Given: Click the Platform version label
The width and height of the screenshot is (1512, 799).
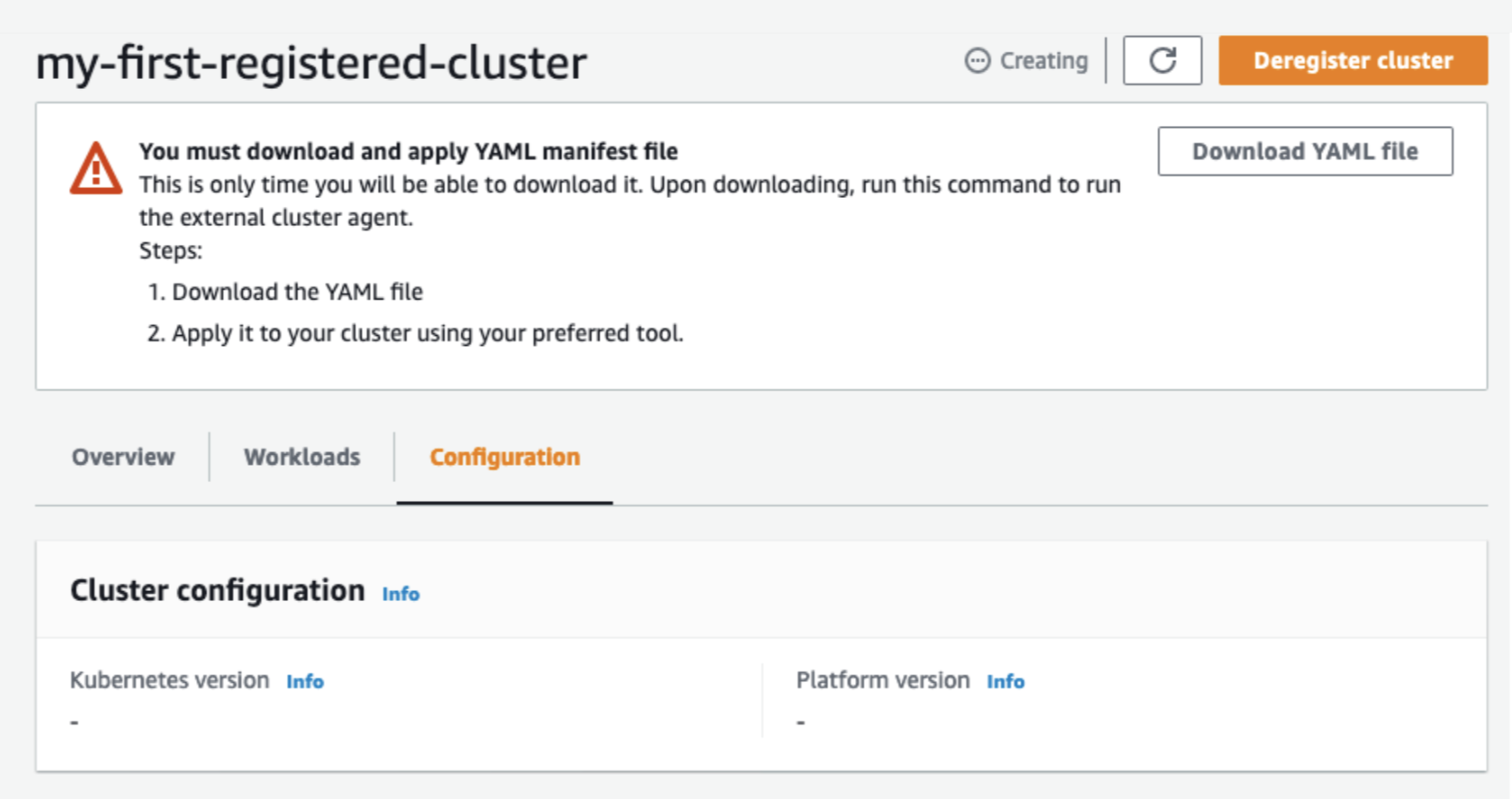Looking at the screenshot, I should point(883,680).
